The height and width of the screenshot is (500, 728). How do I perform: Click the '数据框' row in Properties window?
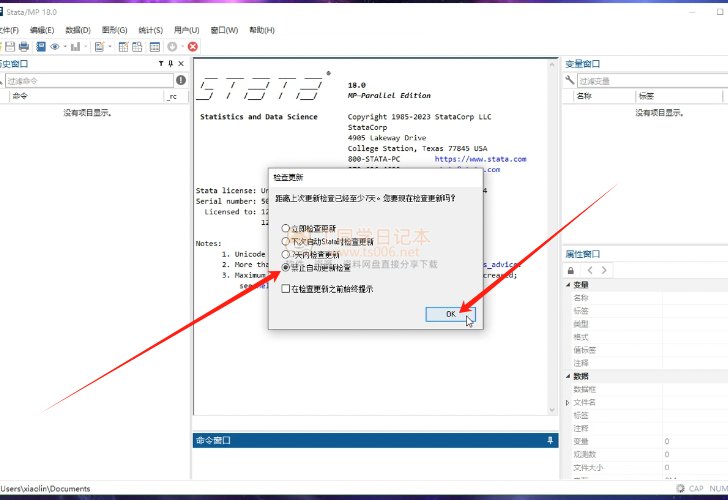click(645, 390)
